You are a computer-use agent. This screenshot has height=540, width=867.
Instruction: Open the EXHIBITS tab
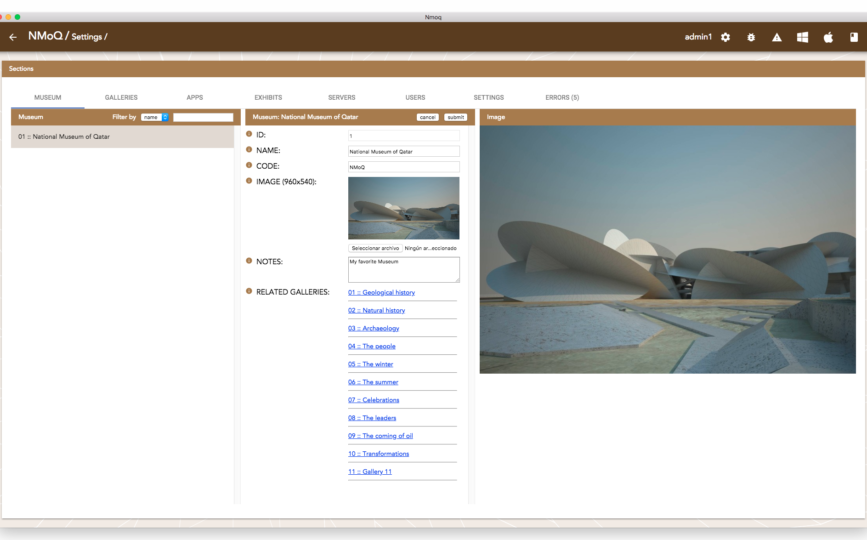click(268, 97)
